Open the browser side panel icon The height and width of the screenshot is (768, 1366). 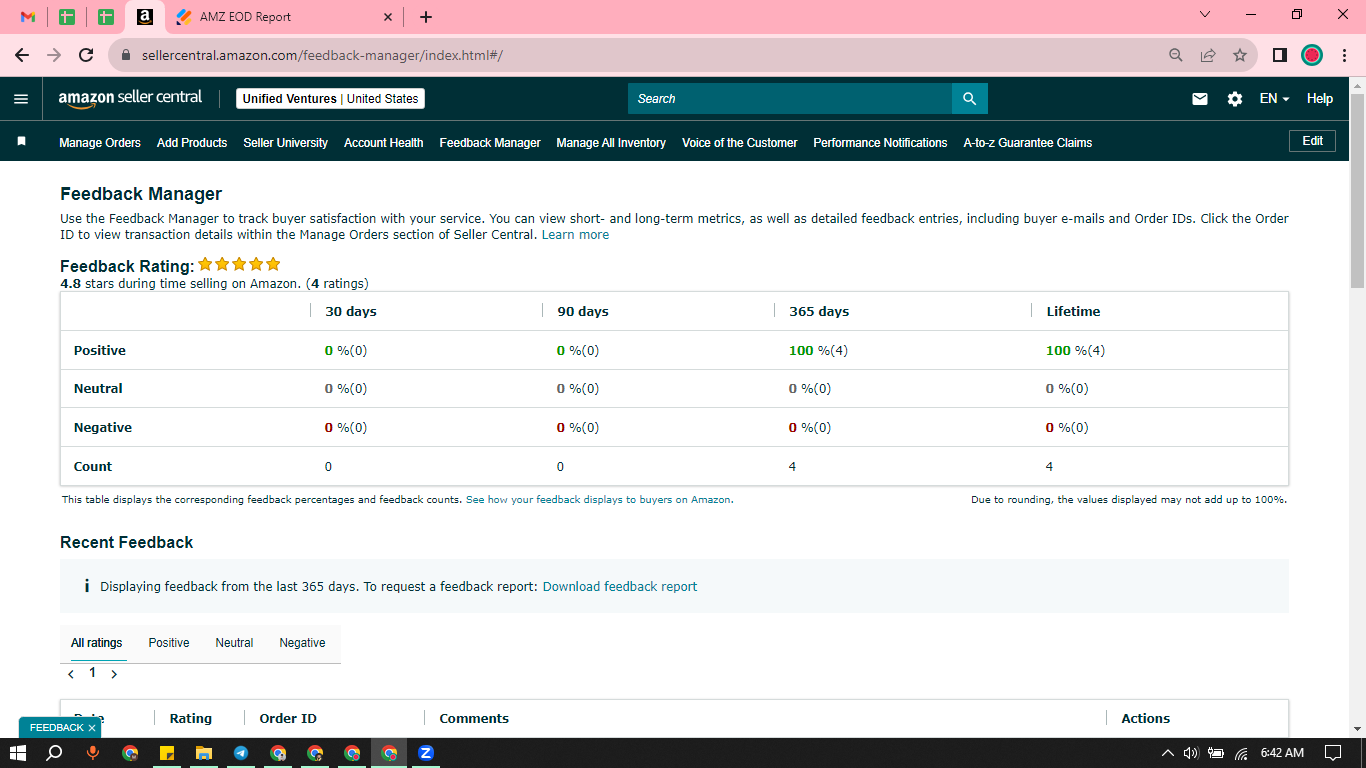1280,55
